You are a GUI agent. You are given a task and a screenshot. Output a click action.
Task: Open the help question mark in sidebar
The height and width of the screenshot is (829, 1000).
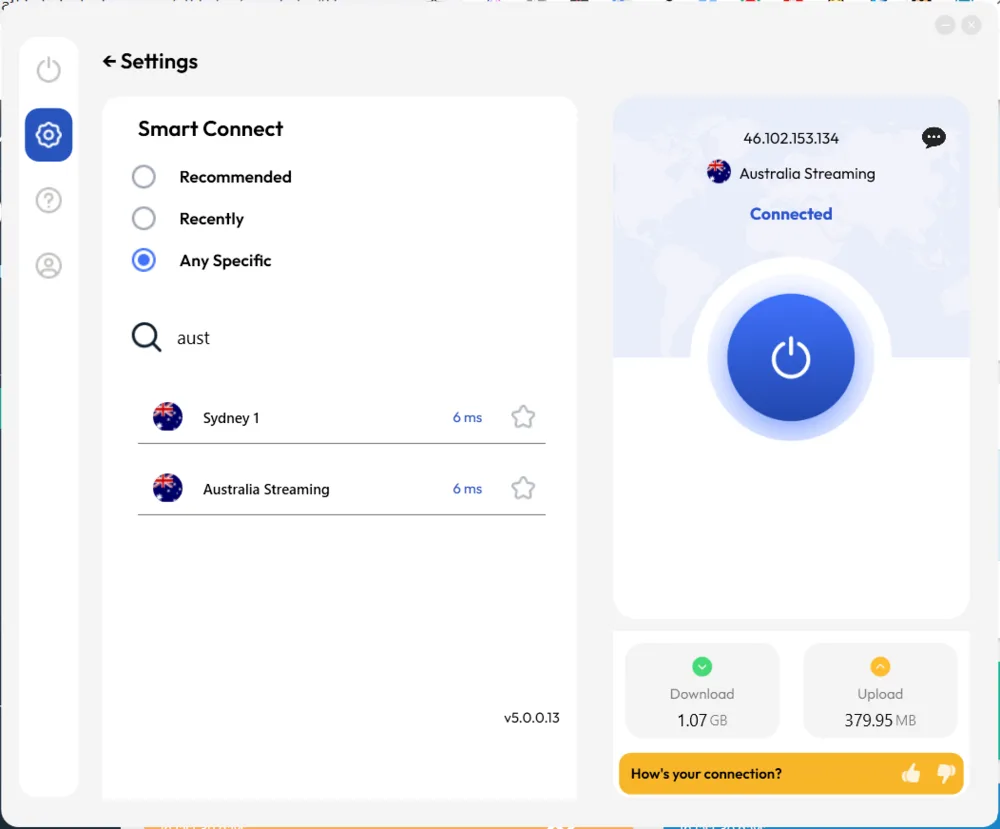click(x=48, y=200)
